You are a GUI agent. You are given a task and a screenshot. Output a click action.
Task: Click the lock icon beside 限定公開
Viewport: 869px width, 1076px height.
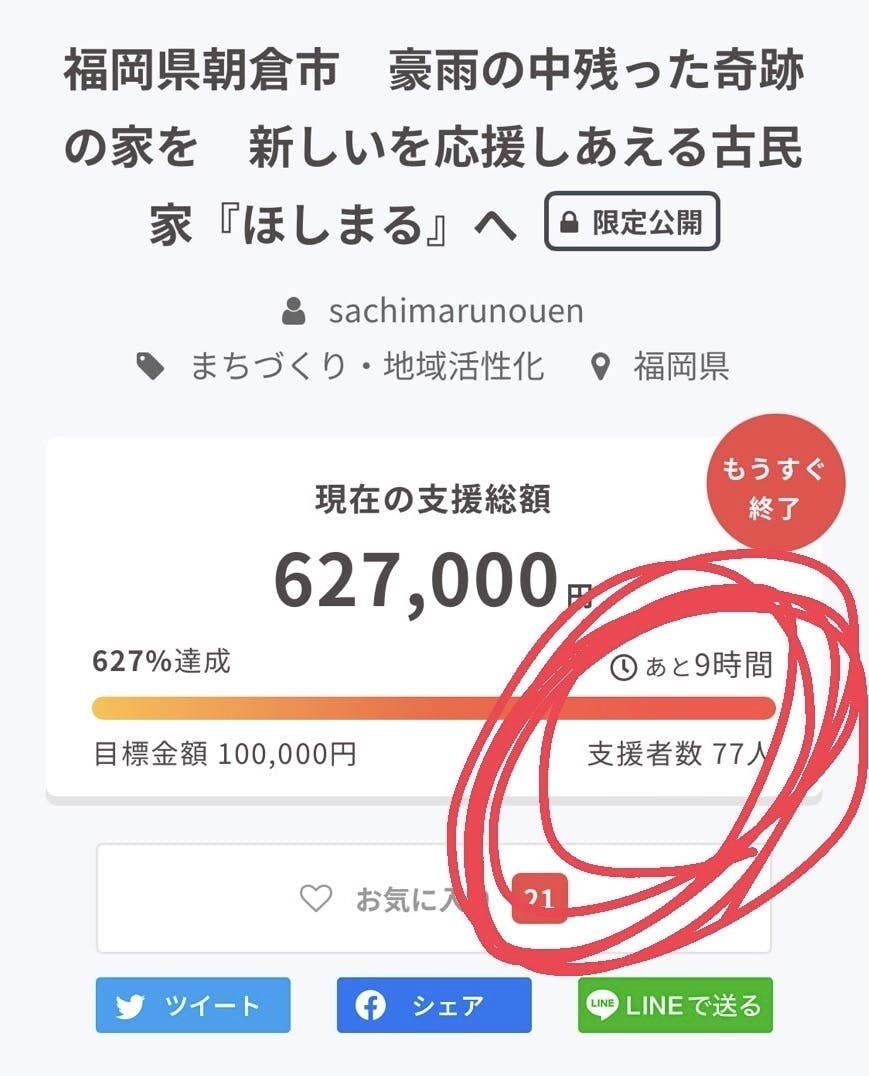point(569,222)
